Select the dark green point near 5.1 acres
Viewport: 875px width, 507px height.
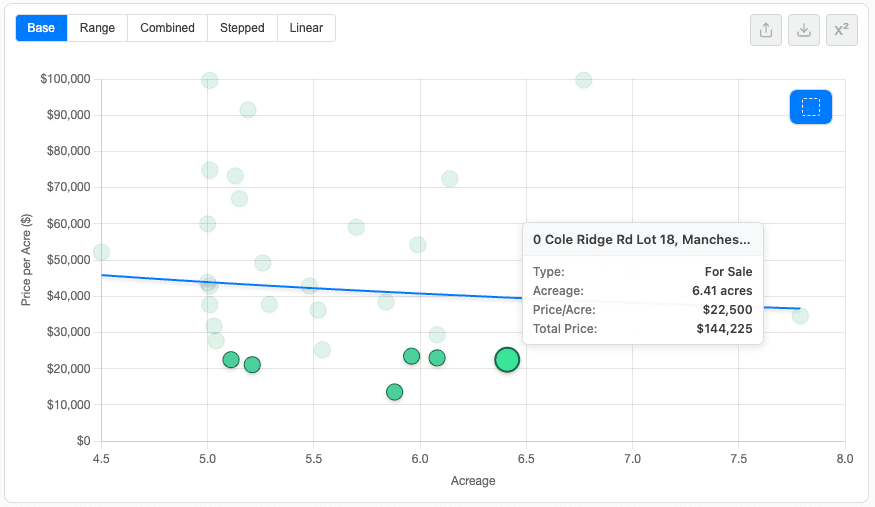(x=231, y=360)
